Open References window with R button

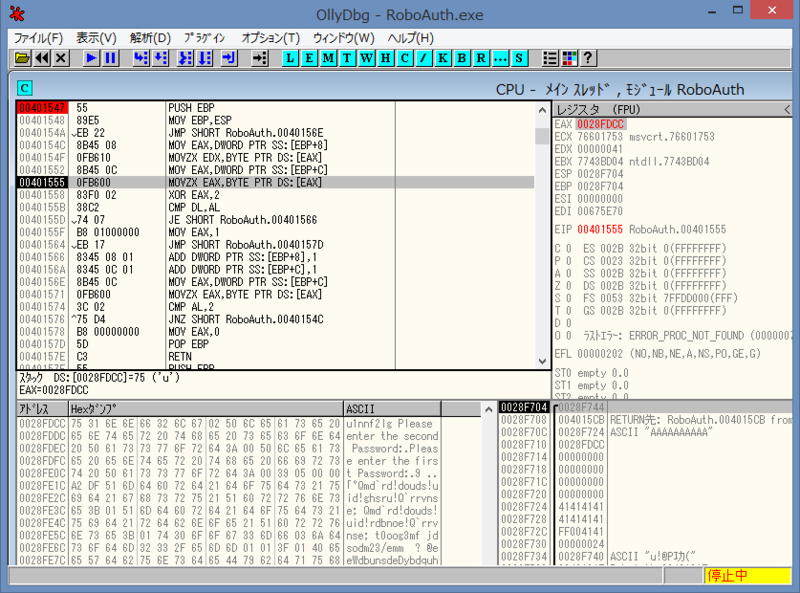click(x=481, y=58)
